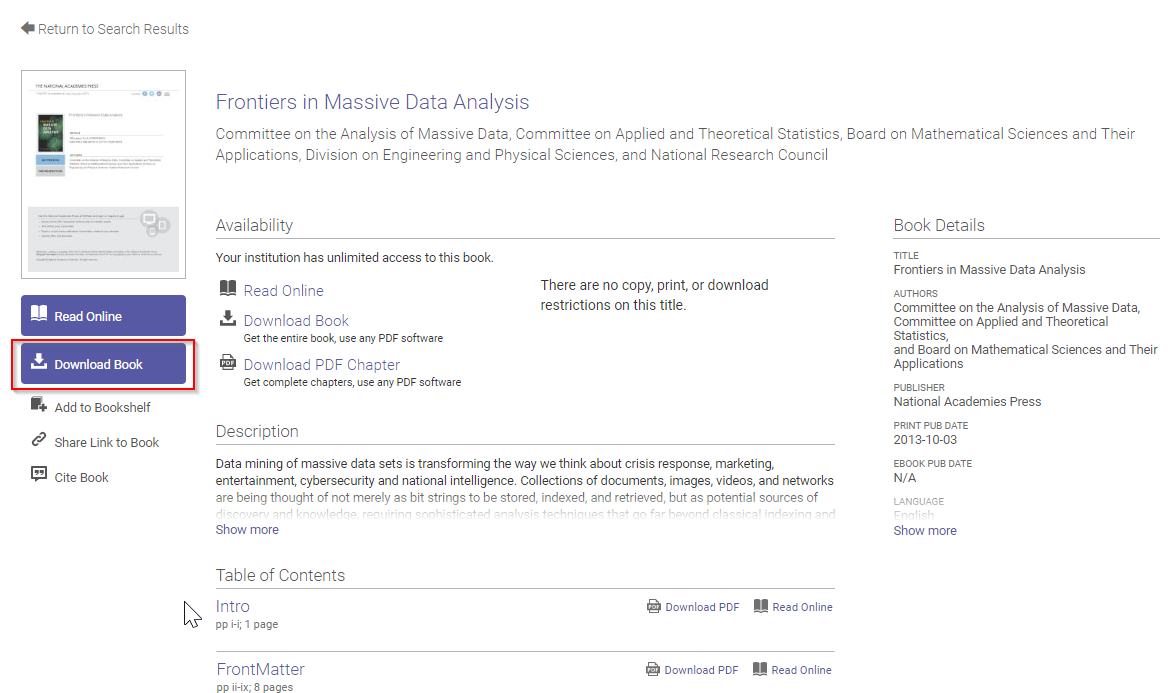The image size is (1171, 693).
Task: Click the Availability section heading
Action: 254,226
